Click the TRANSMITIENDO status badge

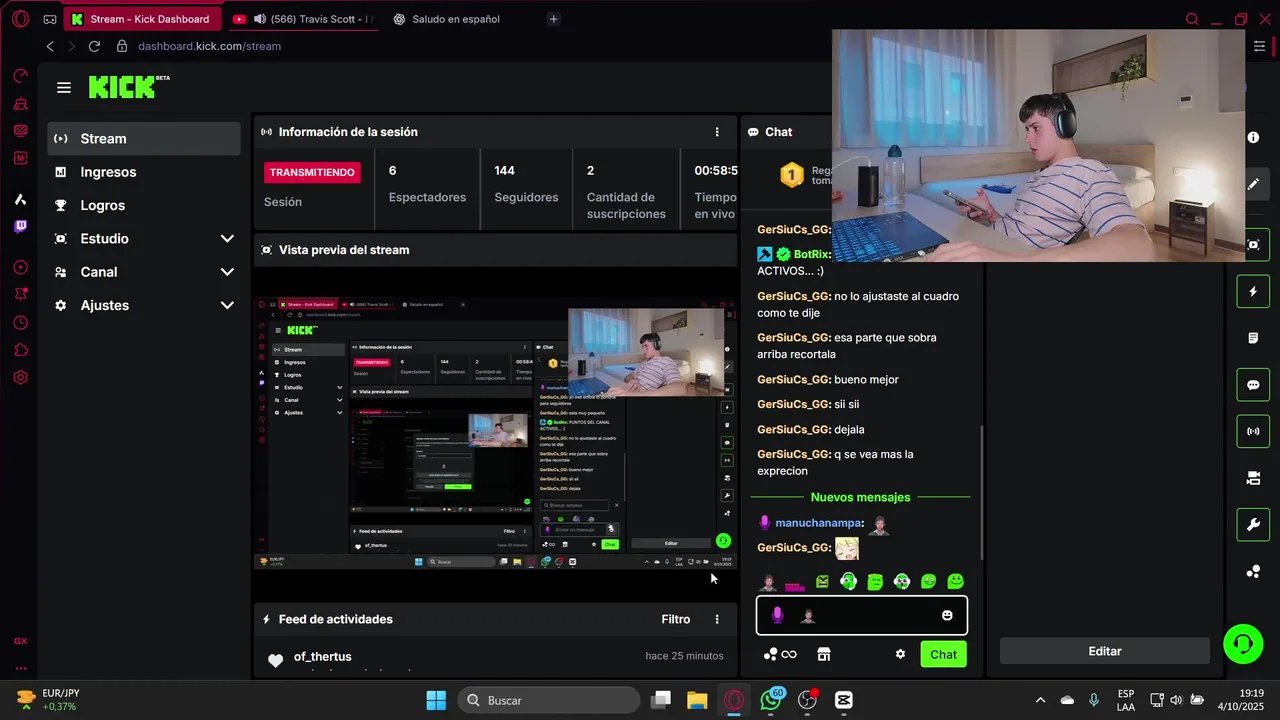click(x=312, y=172)
